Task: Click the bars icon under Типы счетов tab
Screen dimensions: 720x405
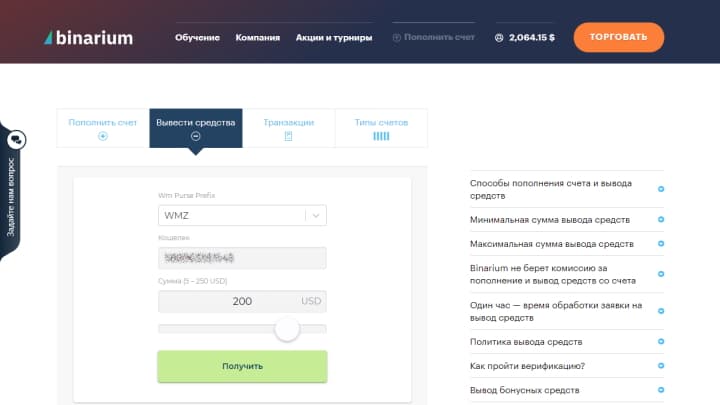Action: [381, 136]
